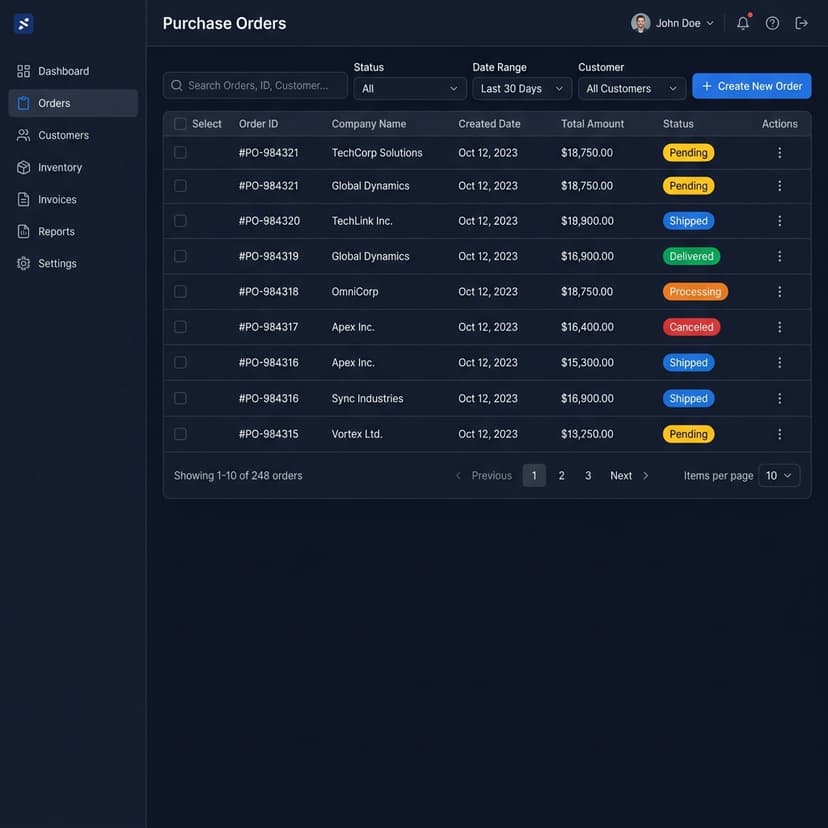Check the TechCorp Solutions row checkbox
The width and height of the screenshot is (828, 828).
click(180, 153)
